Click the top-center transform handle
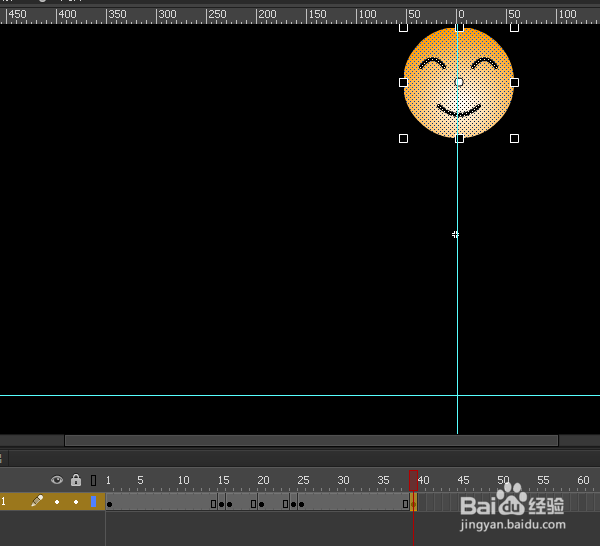600x546 pixels. click(459, 28)
